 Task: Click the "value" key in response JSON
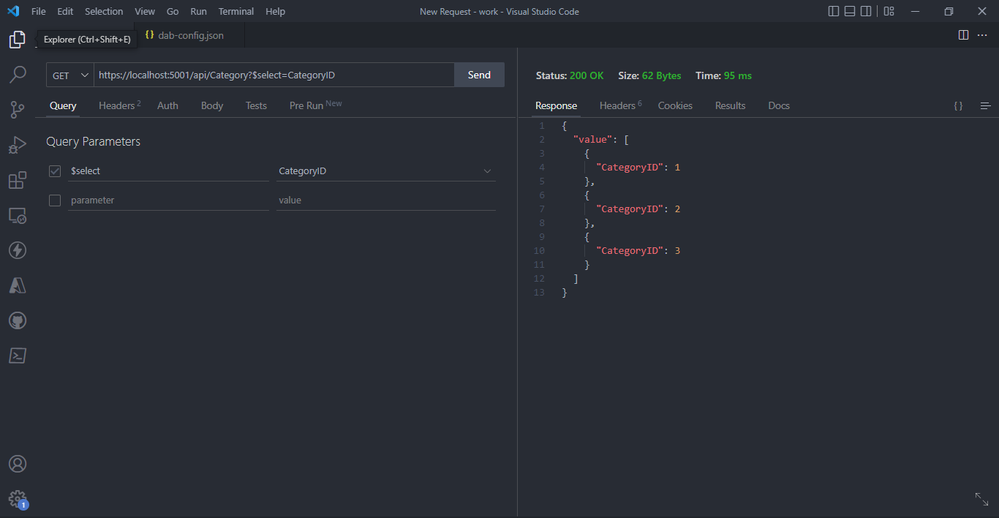click(593, 140)
